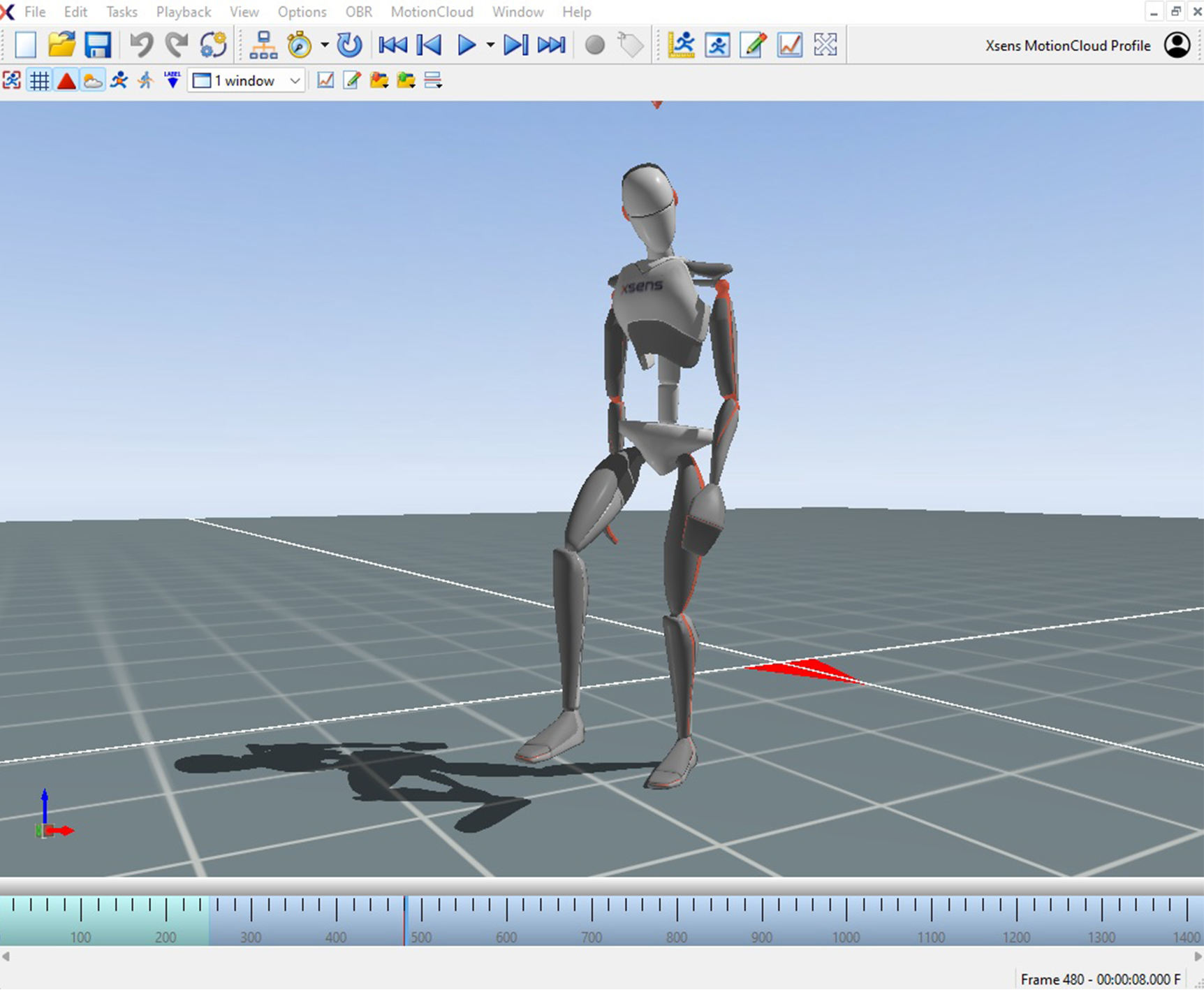Click the record session circle icon
Screen dimensions: 1204x990
click(594, 45)
